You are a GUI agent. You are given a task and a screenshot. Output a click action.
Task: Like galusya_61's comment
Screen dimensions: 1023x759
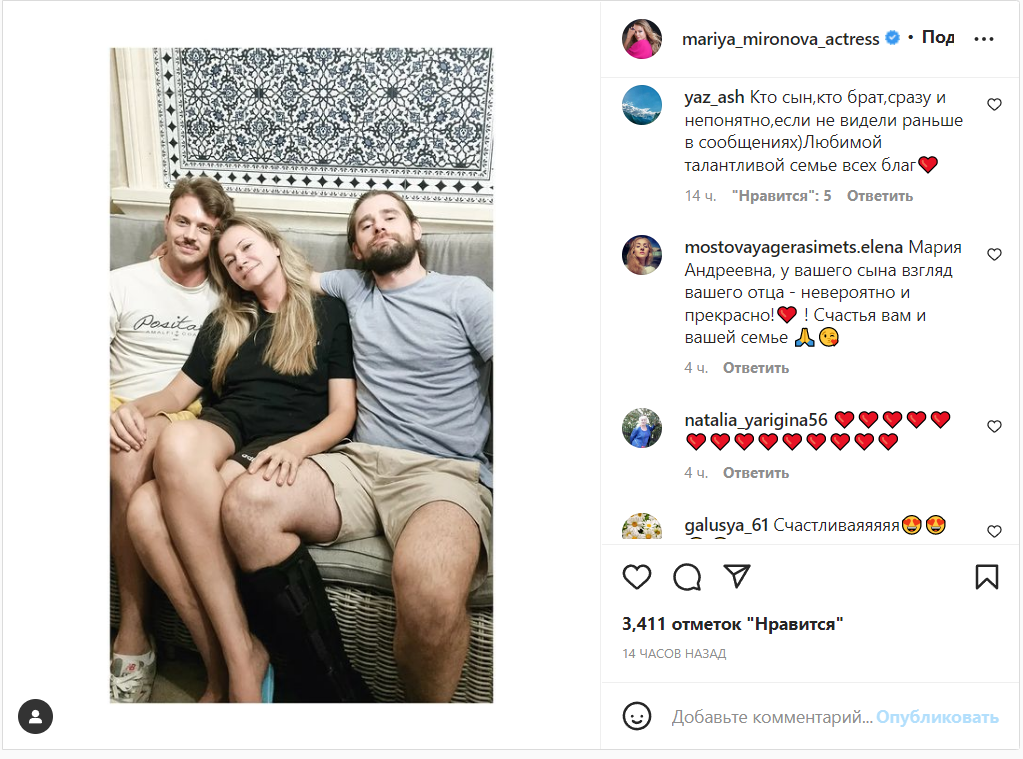994,531
